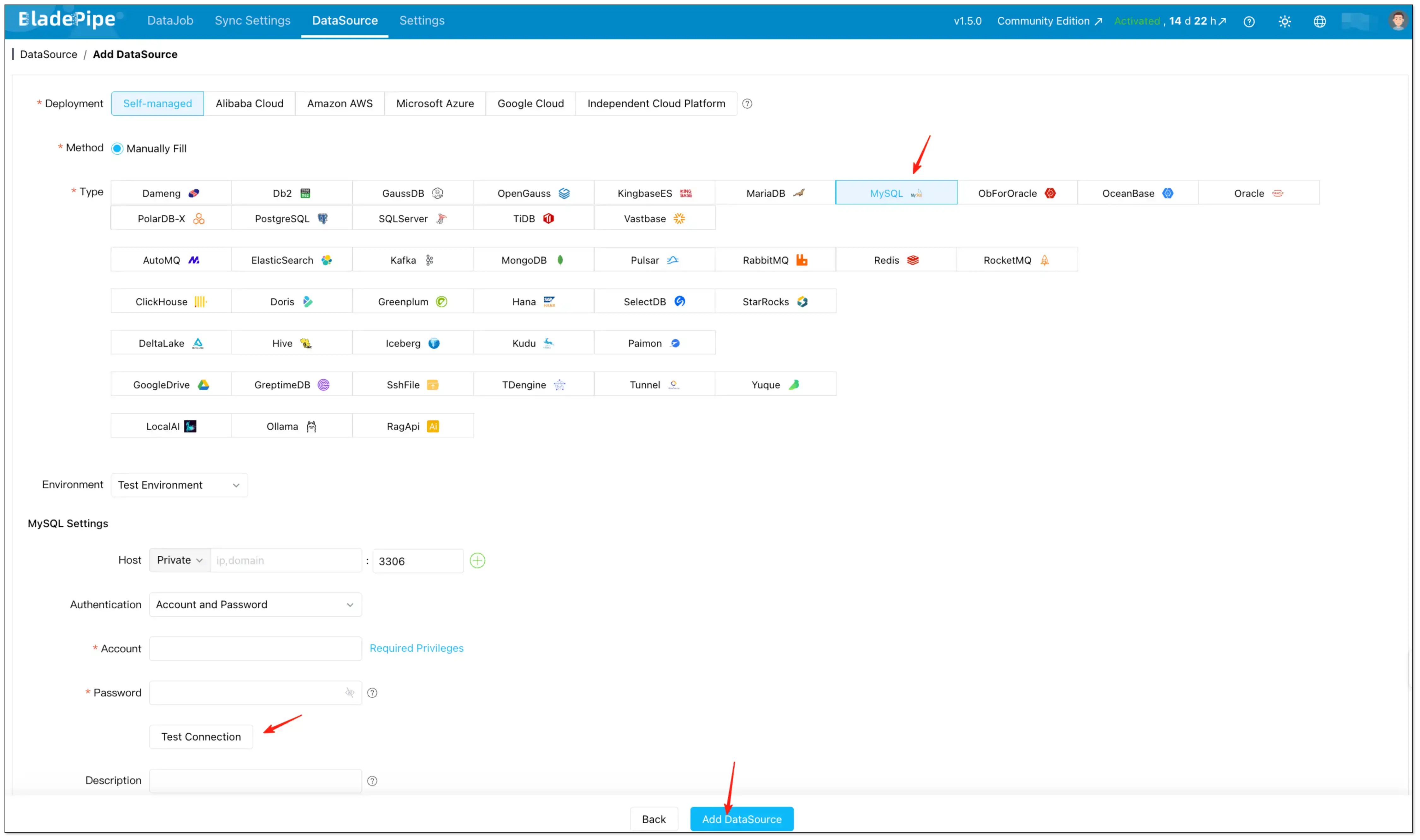Image resolution: width=1420 pixels, height=840 pixels.
Task: Choose the SQLServer type tile
Action: (412, 218)
